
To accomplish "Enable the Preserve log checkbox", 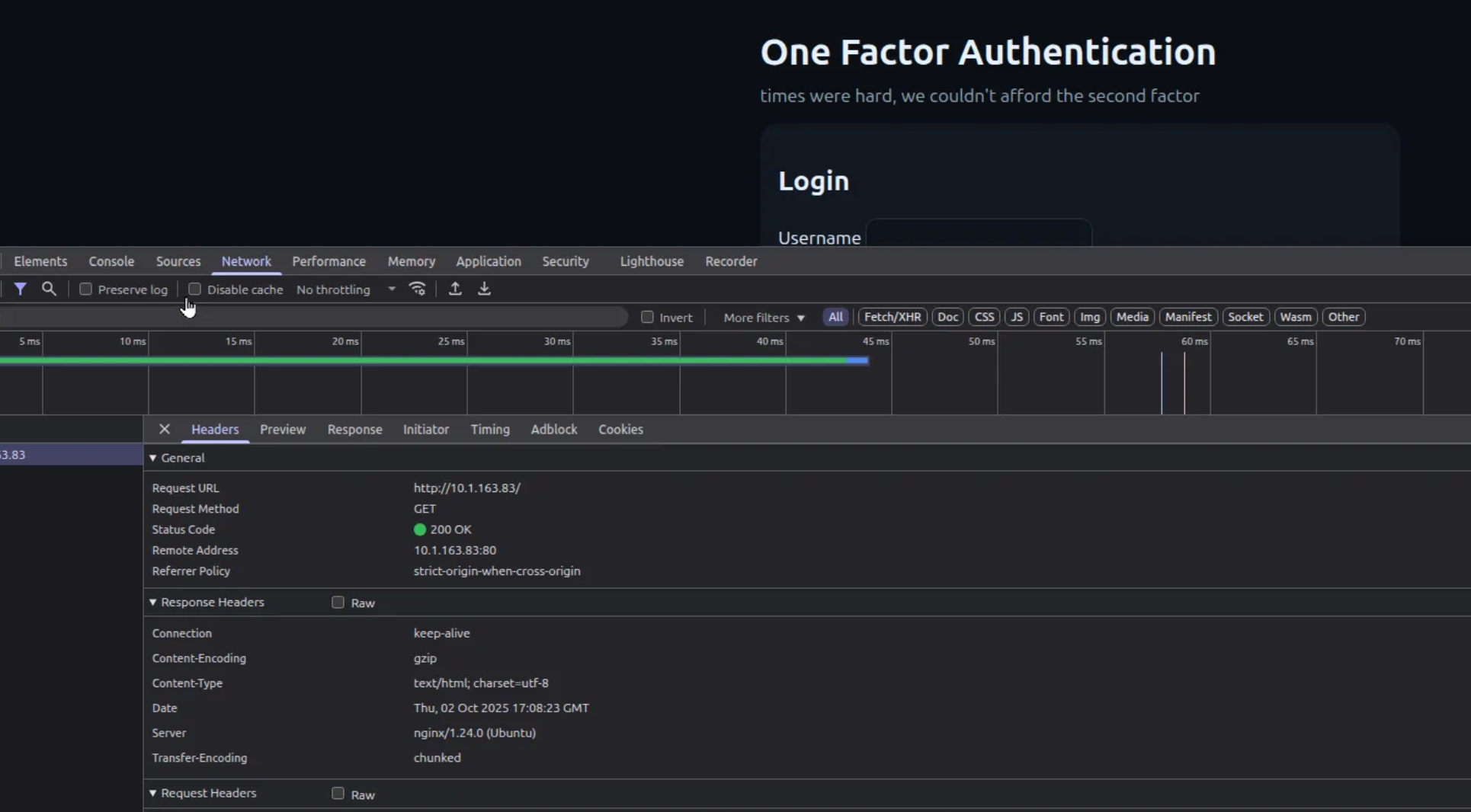I will (86, 289).
